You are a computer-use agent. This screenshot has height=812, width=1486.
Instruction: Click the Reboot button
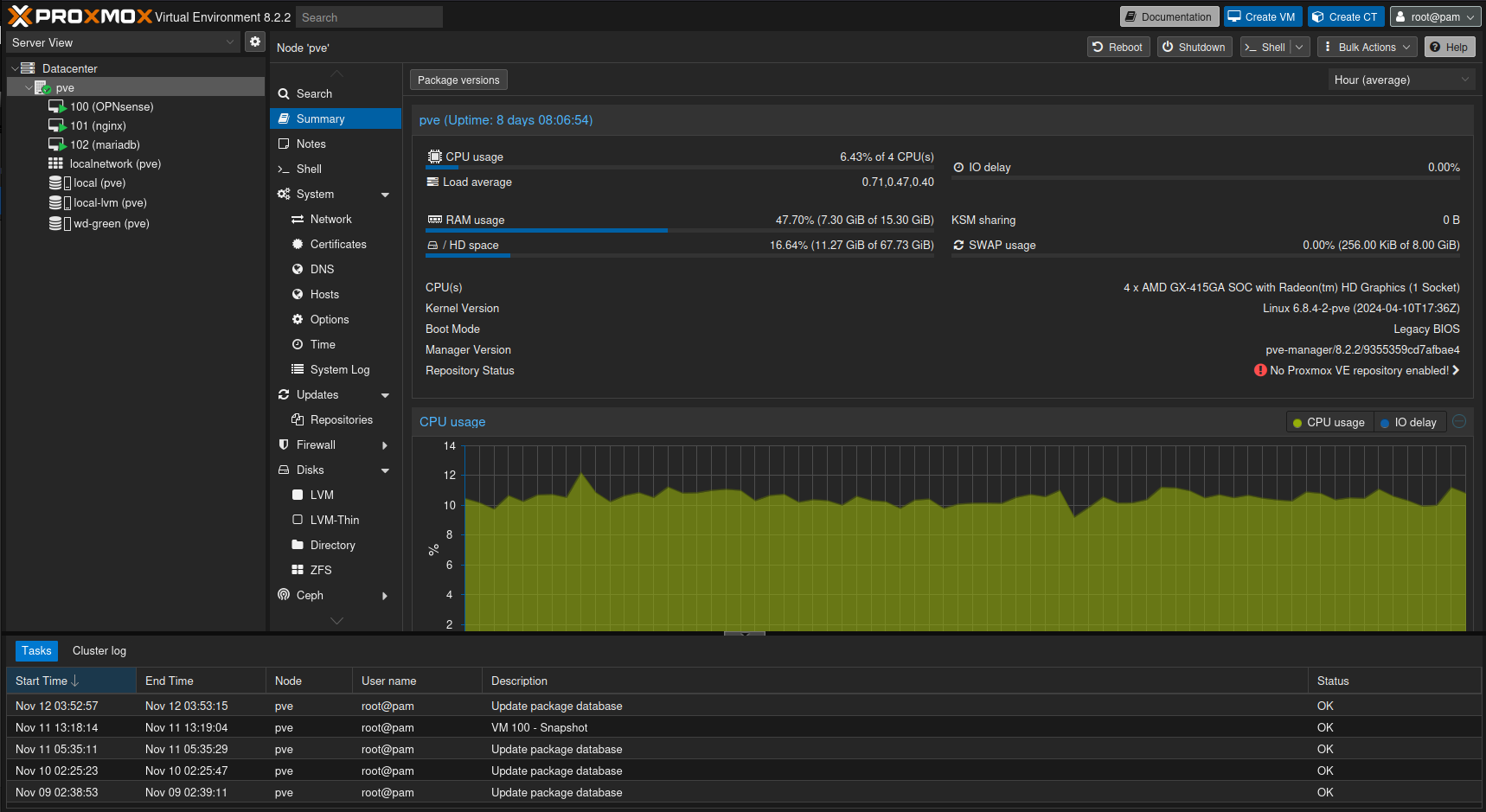[1118, 47]
